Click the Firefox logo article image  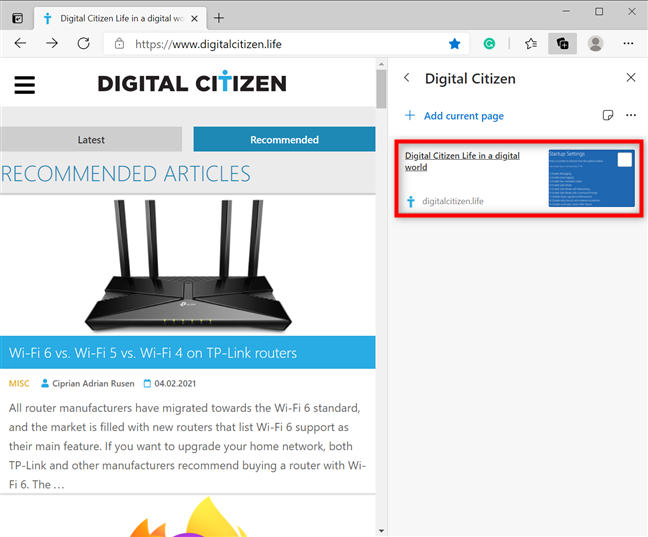[189, 517]
